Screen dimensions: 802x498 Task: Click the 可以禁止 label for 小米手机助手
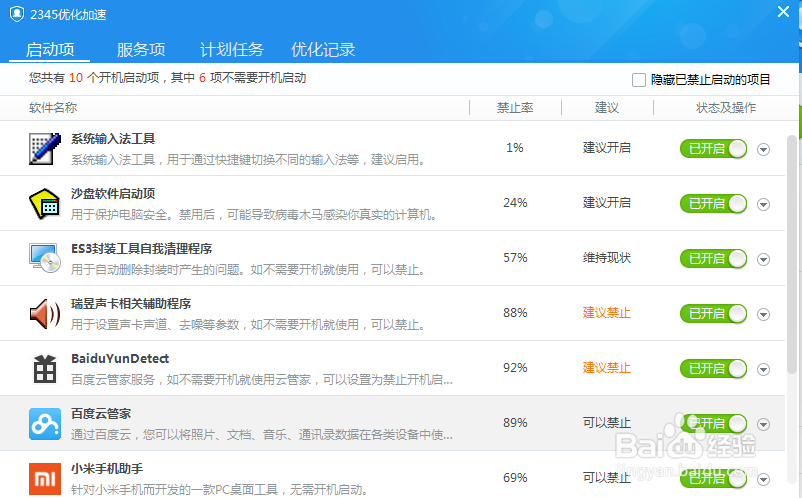(607, 478)
